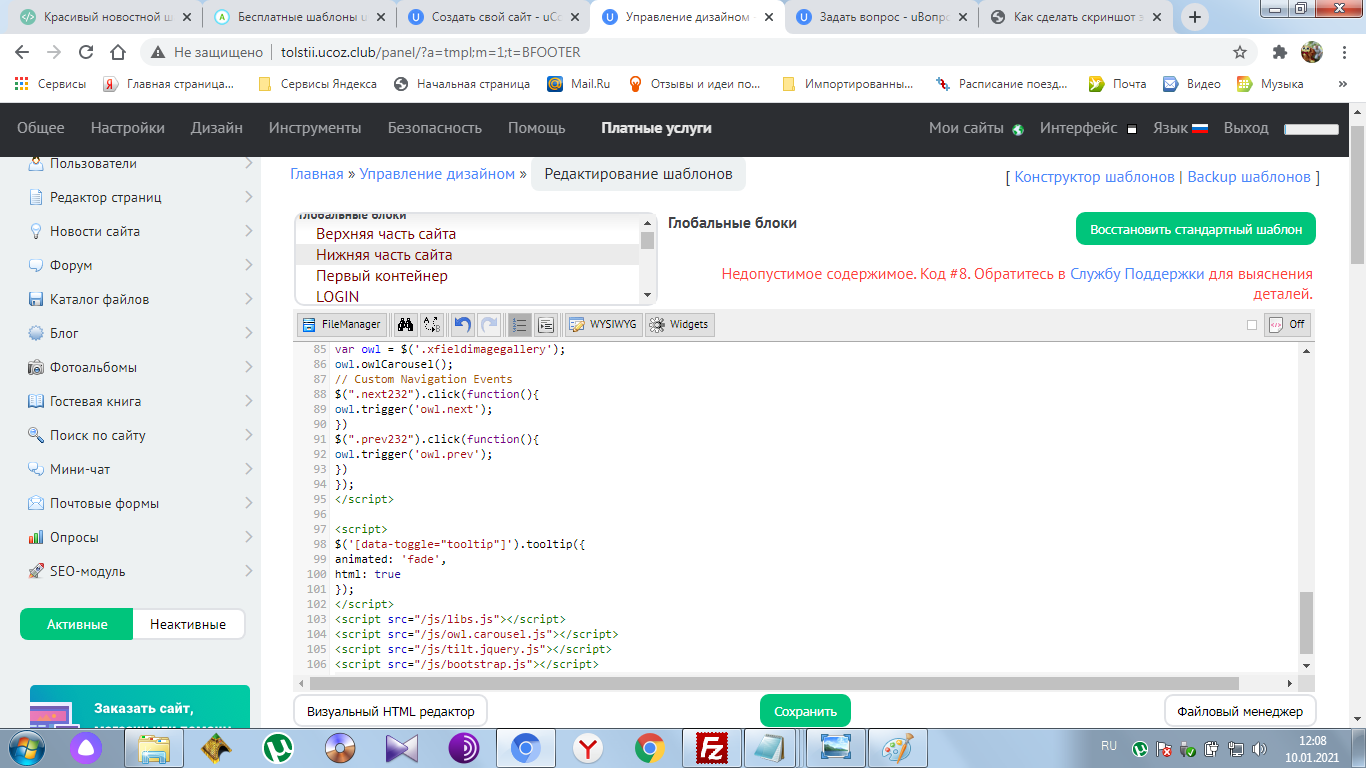Viewport: 1366px width, 768px height.
Task: Expand the Форум sidebar section
Action: point(248,265)
